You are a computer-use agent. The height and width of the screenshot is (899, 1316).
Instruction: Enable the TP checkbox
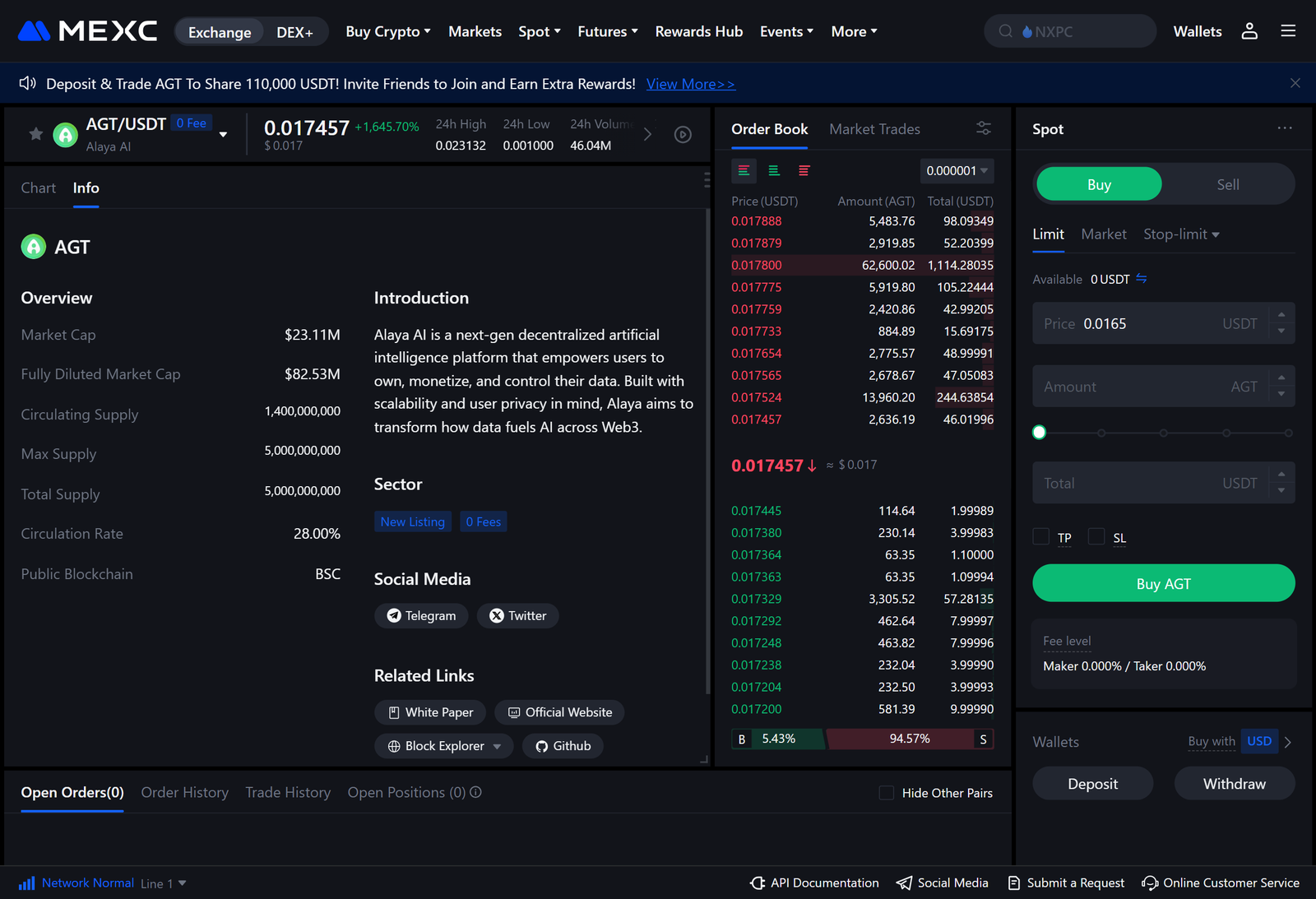pyautogui.click(x=1041, y=537)
